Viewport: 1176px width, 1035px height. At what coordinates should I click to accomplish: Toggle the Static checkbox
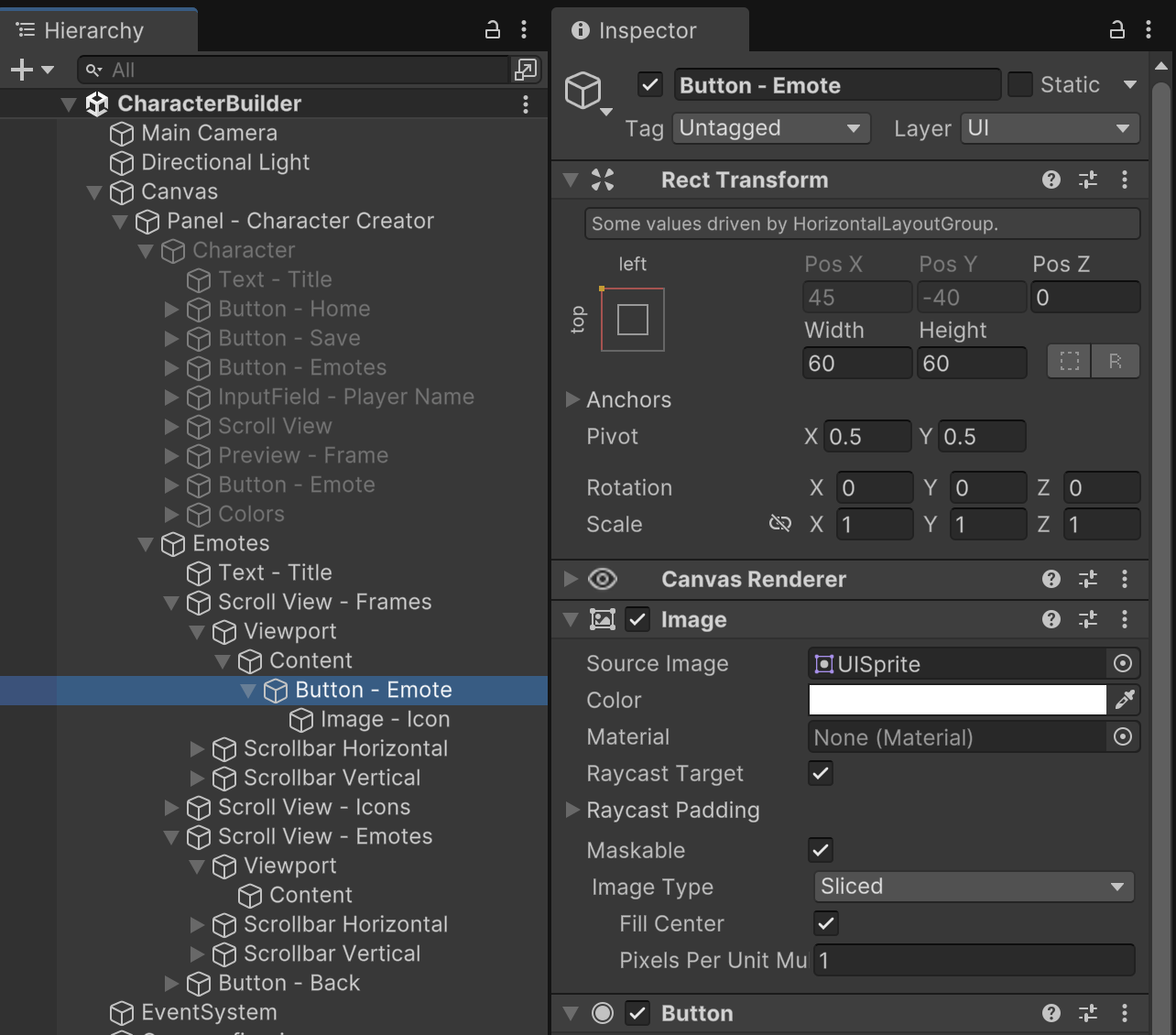1020,85
